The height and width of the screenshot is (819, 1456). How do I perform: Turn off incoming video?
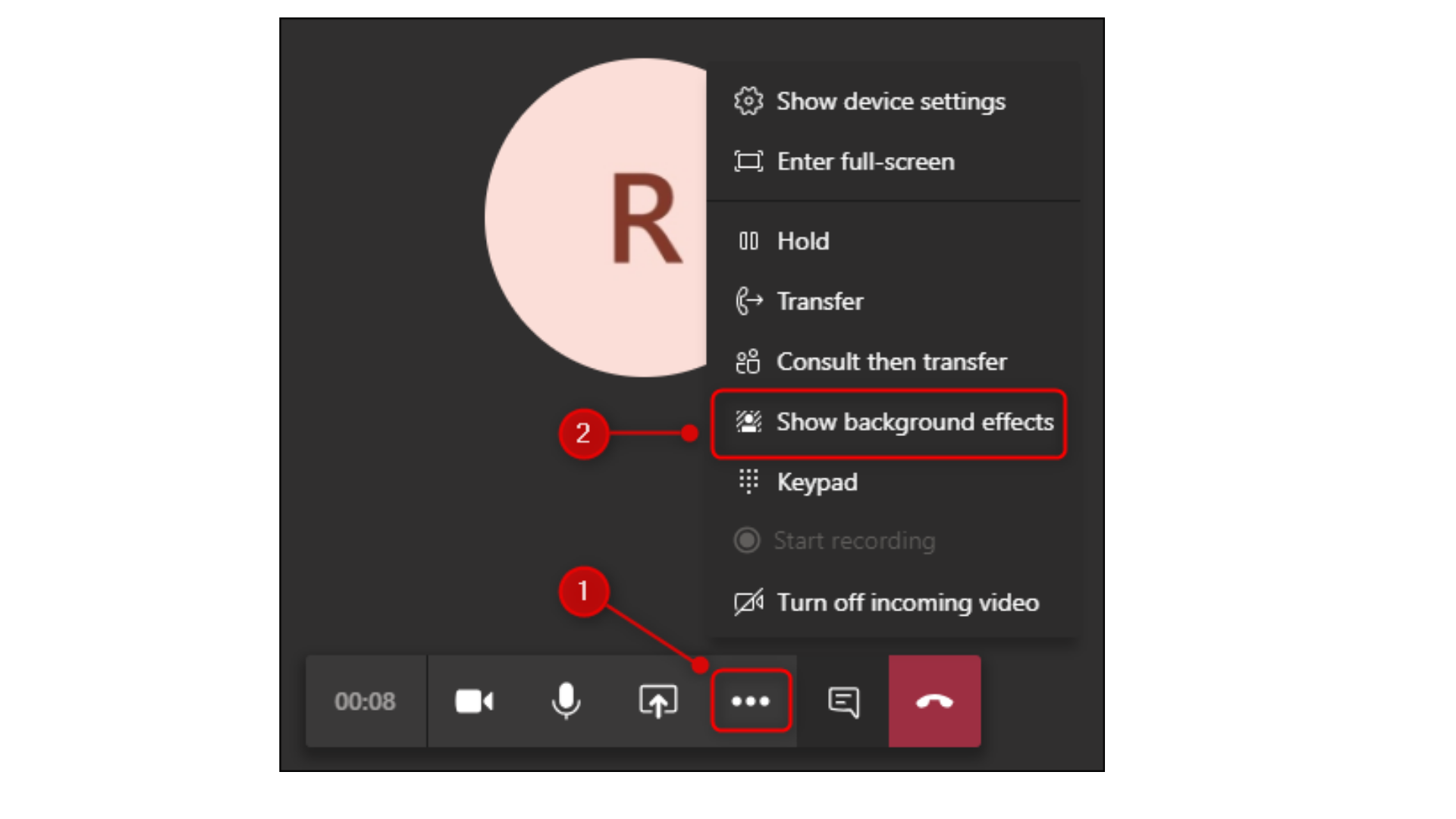[907, 603]
